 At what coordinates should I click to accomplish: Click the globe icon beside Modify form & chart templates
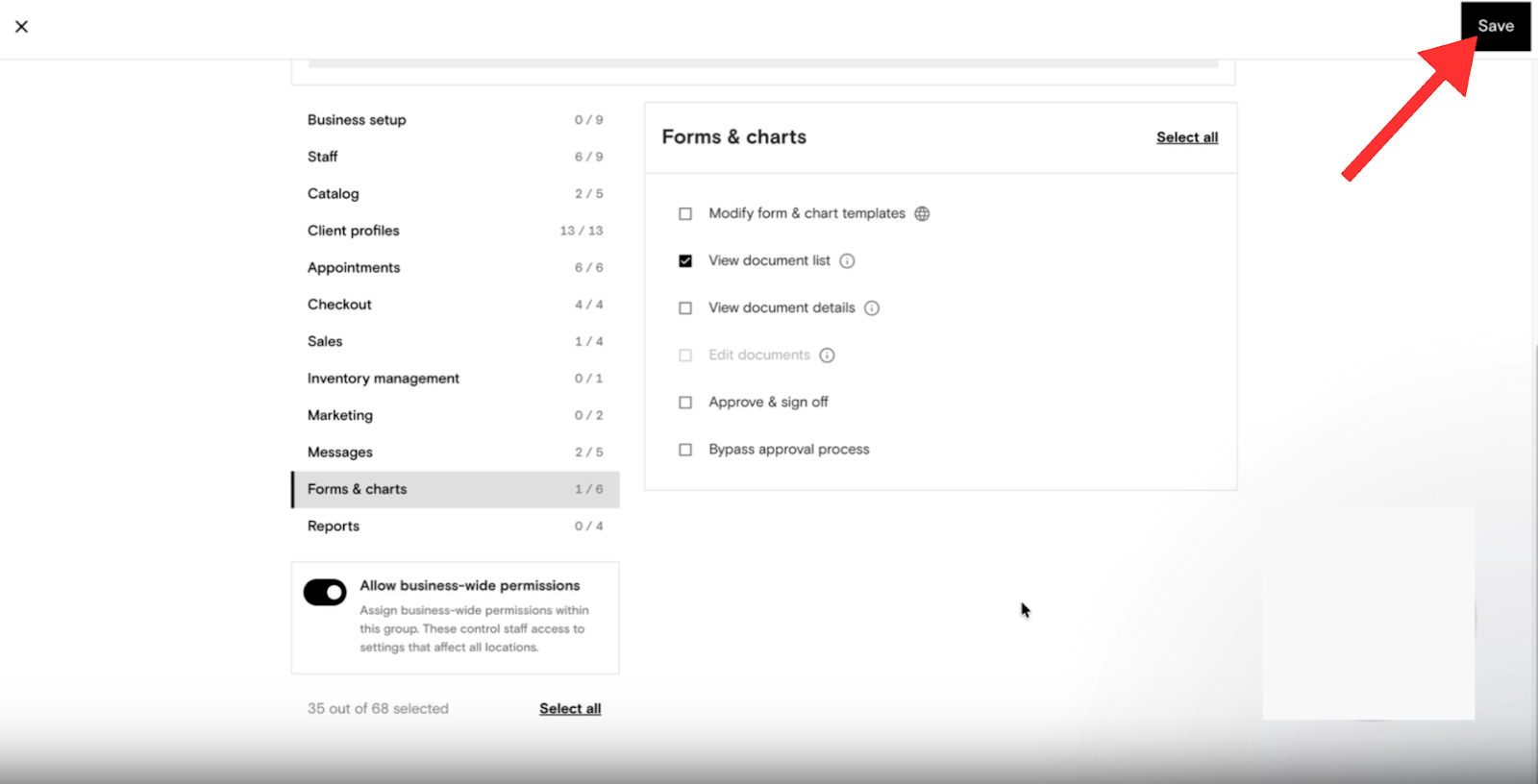(x=922, y=213)
